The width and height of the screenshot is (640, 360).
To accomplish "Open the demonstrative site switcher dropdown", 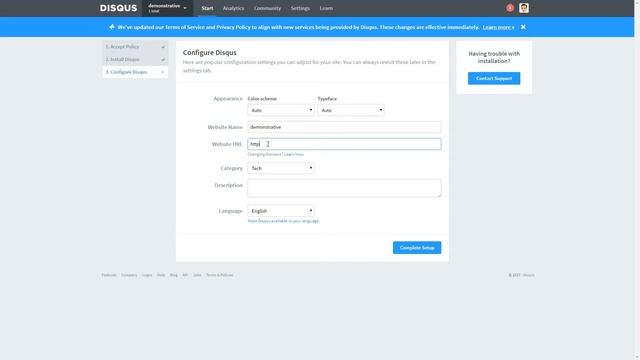I will pyautogui.click(x=167, y=8).
